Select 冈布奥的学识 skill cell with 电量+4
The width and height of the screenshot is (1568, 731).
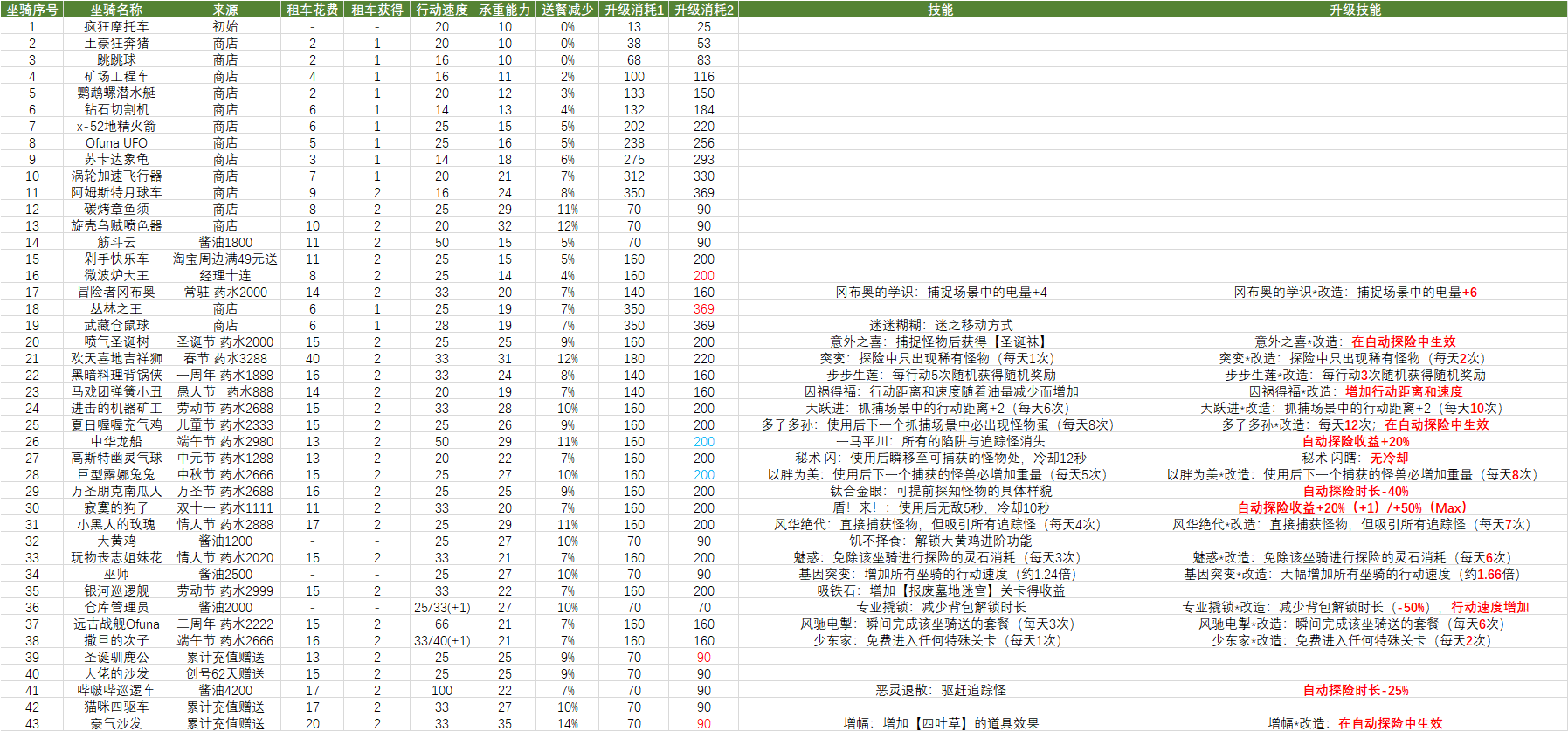coord(941,292)
